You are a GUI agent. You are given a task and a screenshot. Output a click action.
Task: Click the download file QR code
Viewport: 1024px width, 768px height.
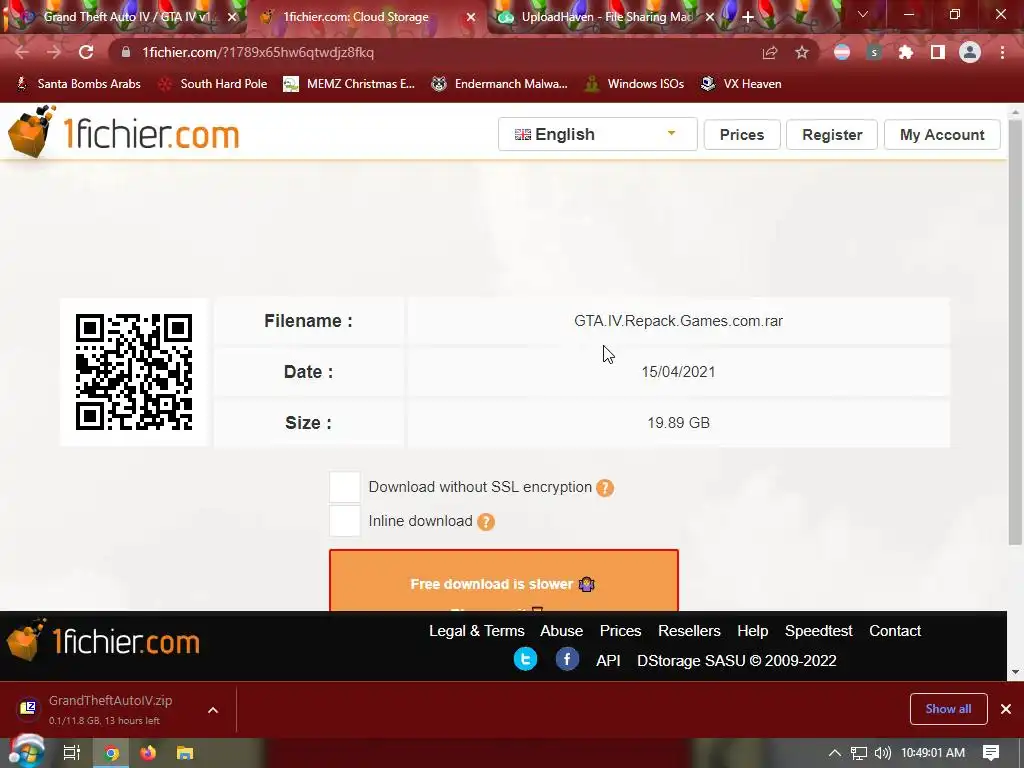pos(134,372)
